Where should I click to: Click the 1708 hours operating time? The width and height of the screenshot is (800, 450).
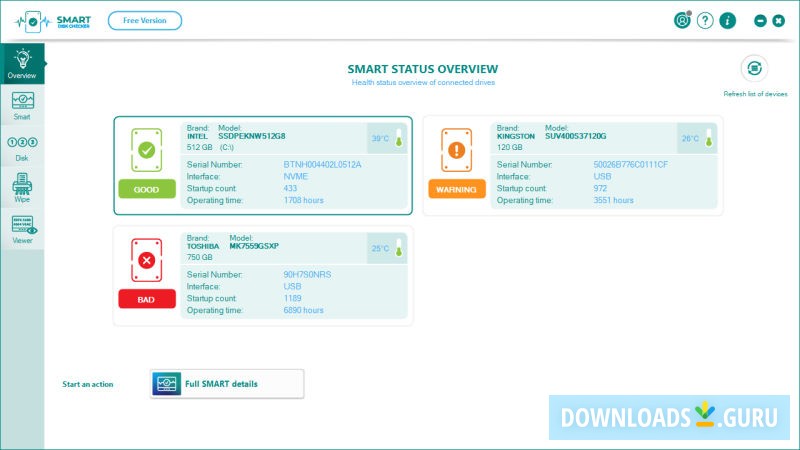(x=304, y=200)
